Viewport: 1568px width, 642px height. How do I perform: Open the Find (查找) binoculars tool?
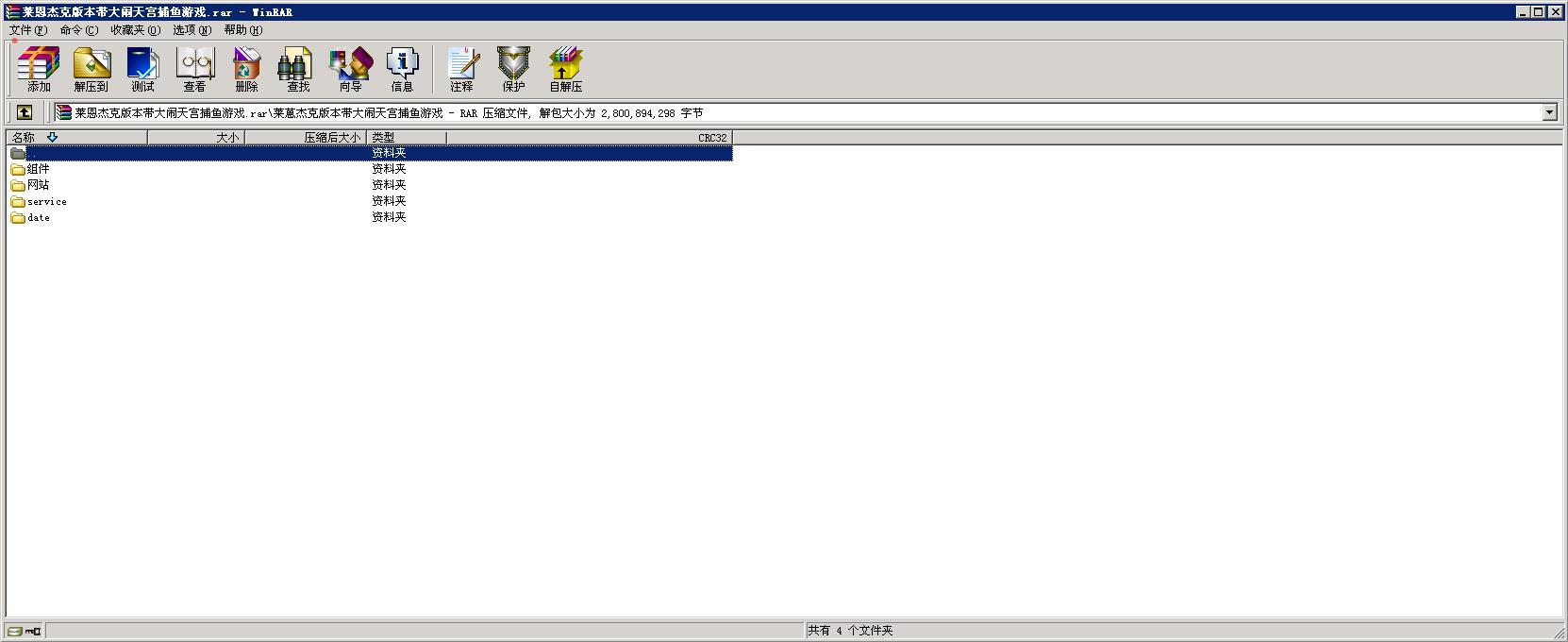[298, 69]
